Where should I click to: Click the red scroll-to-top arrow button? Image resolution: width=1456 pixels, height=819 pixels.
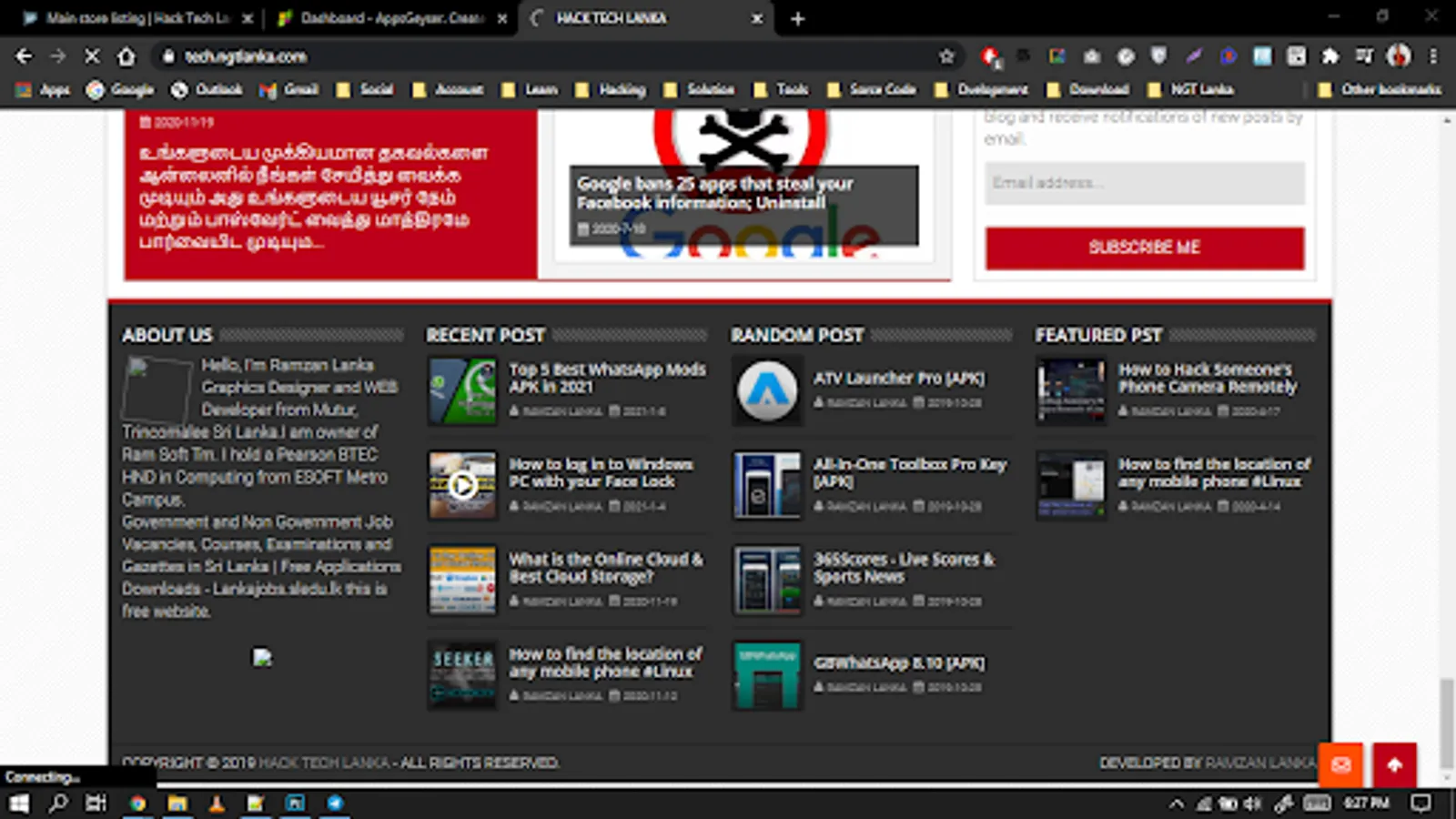point(1394,764)
